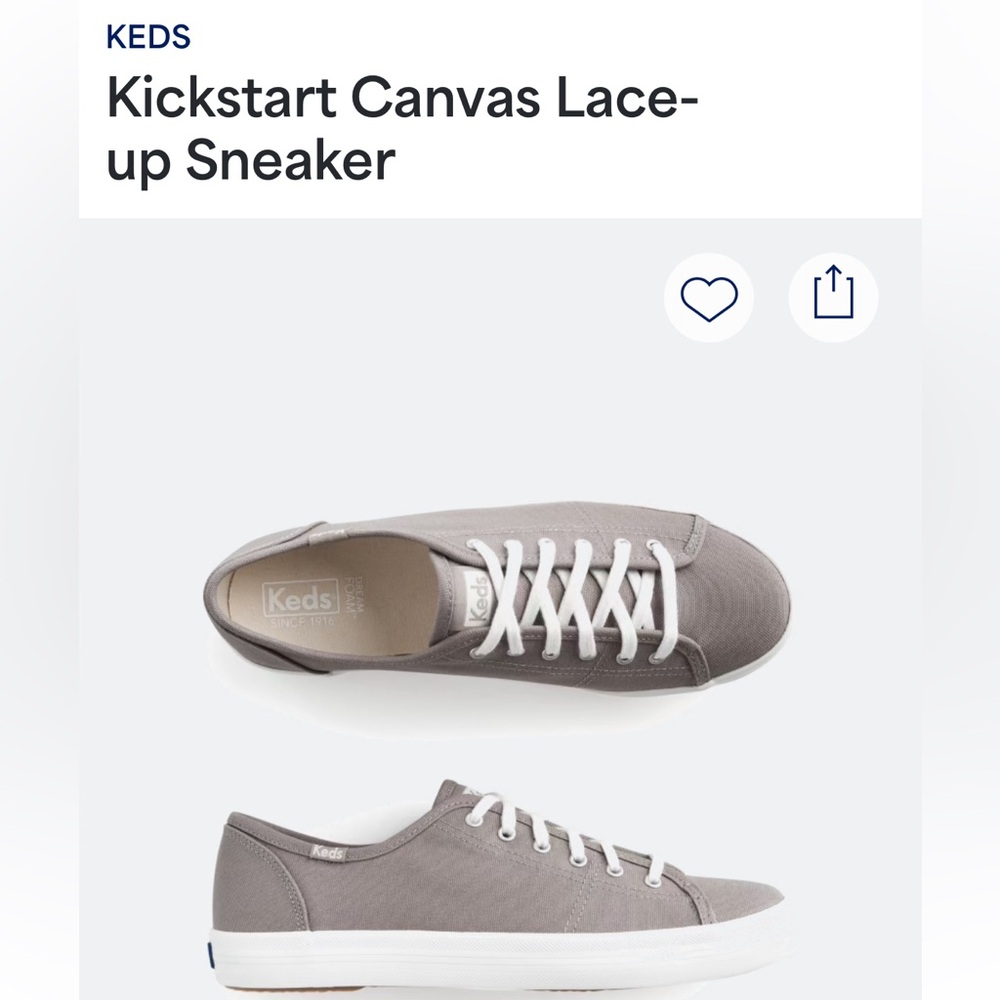Viewport: 1000px width, 1000px height.
Task: Click 'Kickstart Canvas Lace-up Sneaker' heading
Action: 400,125
